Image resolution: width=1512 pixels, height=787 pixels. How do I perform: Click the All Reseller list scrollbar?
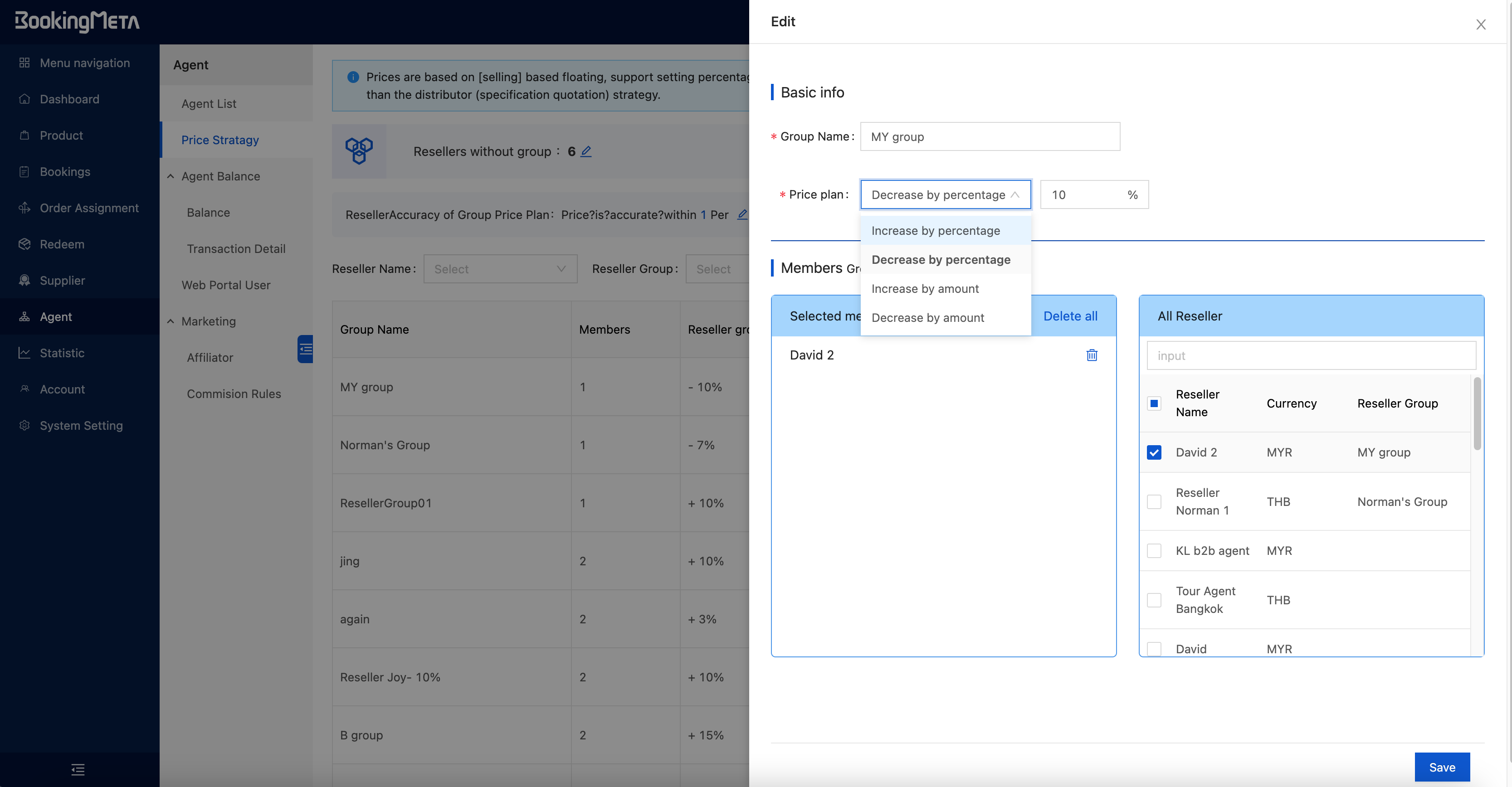coord(1477,414)
